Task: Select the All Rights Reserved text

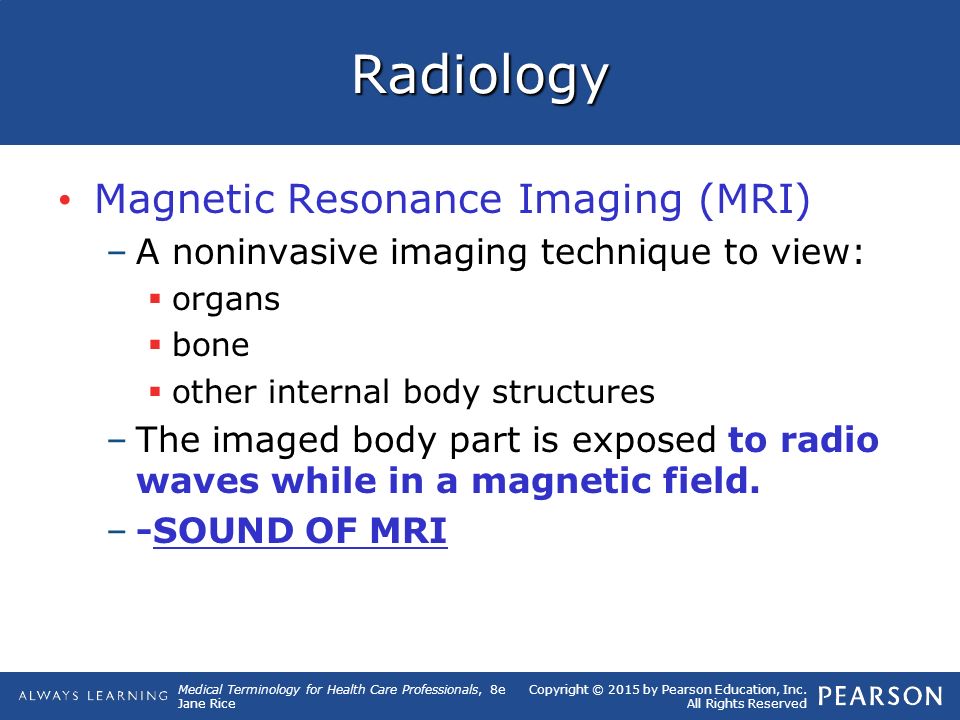Action: pyautogui.click(x=746, y=704)
